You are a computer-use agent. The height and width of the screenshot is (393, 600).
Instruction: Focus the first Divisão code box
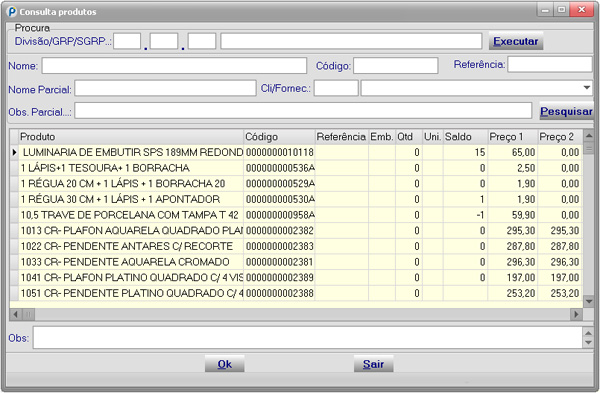click(x=127, y=41)
